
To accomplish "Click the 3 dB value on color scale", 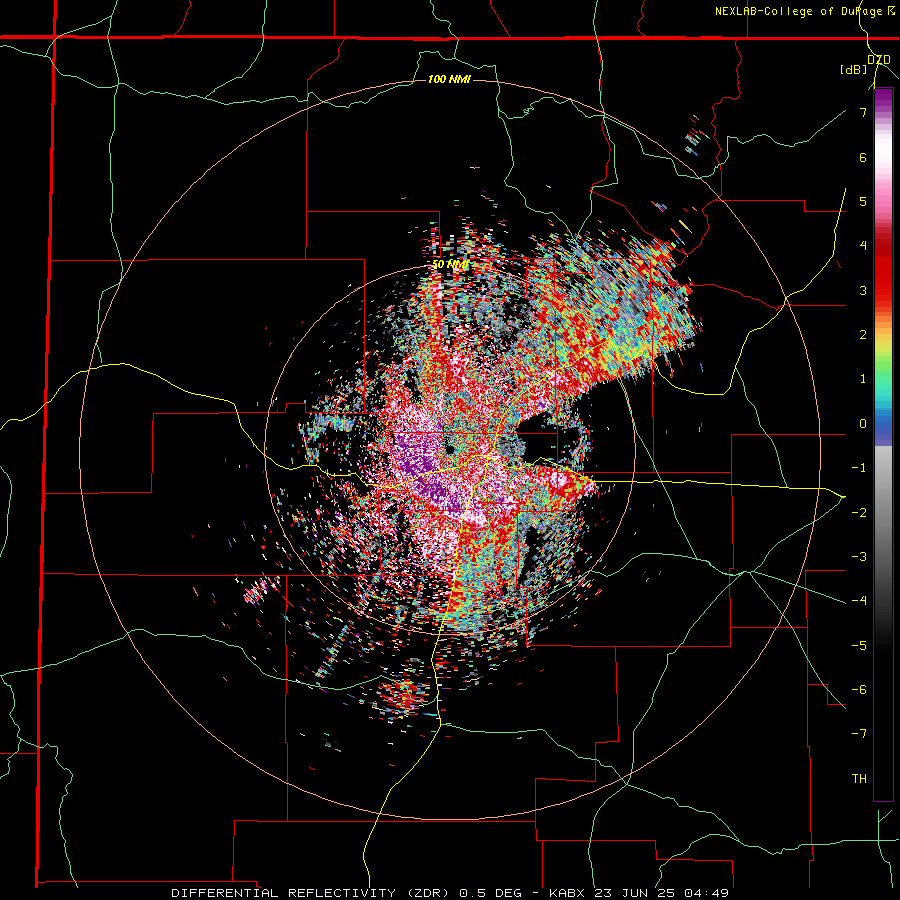I will tap(863, 290).
